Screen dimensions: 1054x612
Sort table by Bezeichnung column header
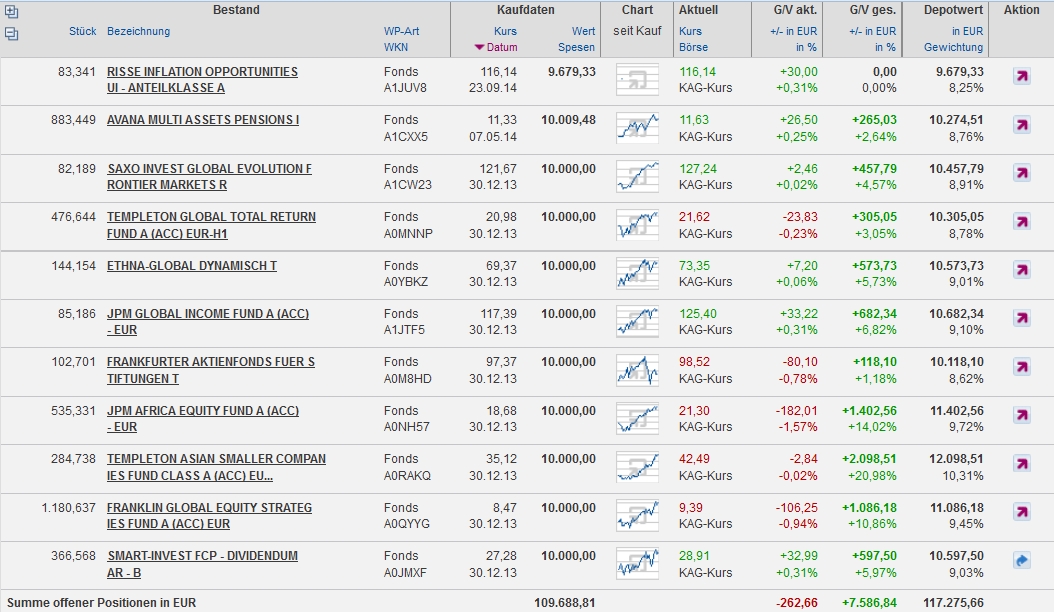click(x=138, y=31)
